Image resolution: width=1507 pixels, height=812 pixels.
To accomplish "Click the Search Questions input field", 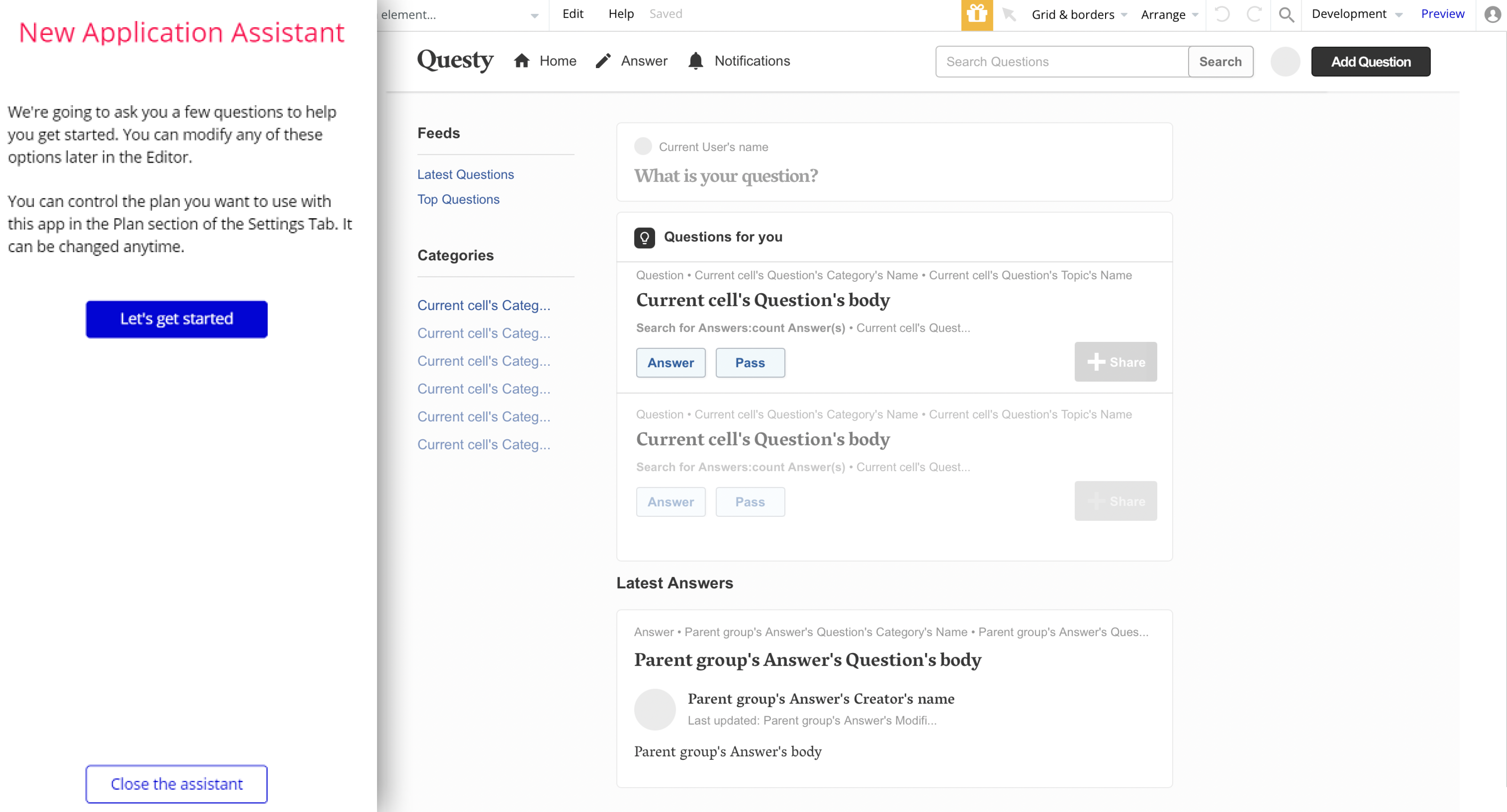I will click(1061, 62).
